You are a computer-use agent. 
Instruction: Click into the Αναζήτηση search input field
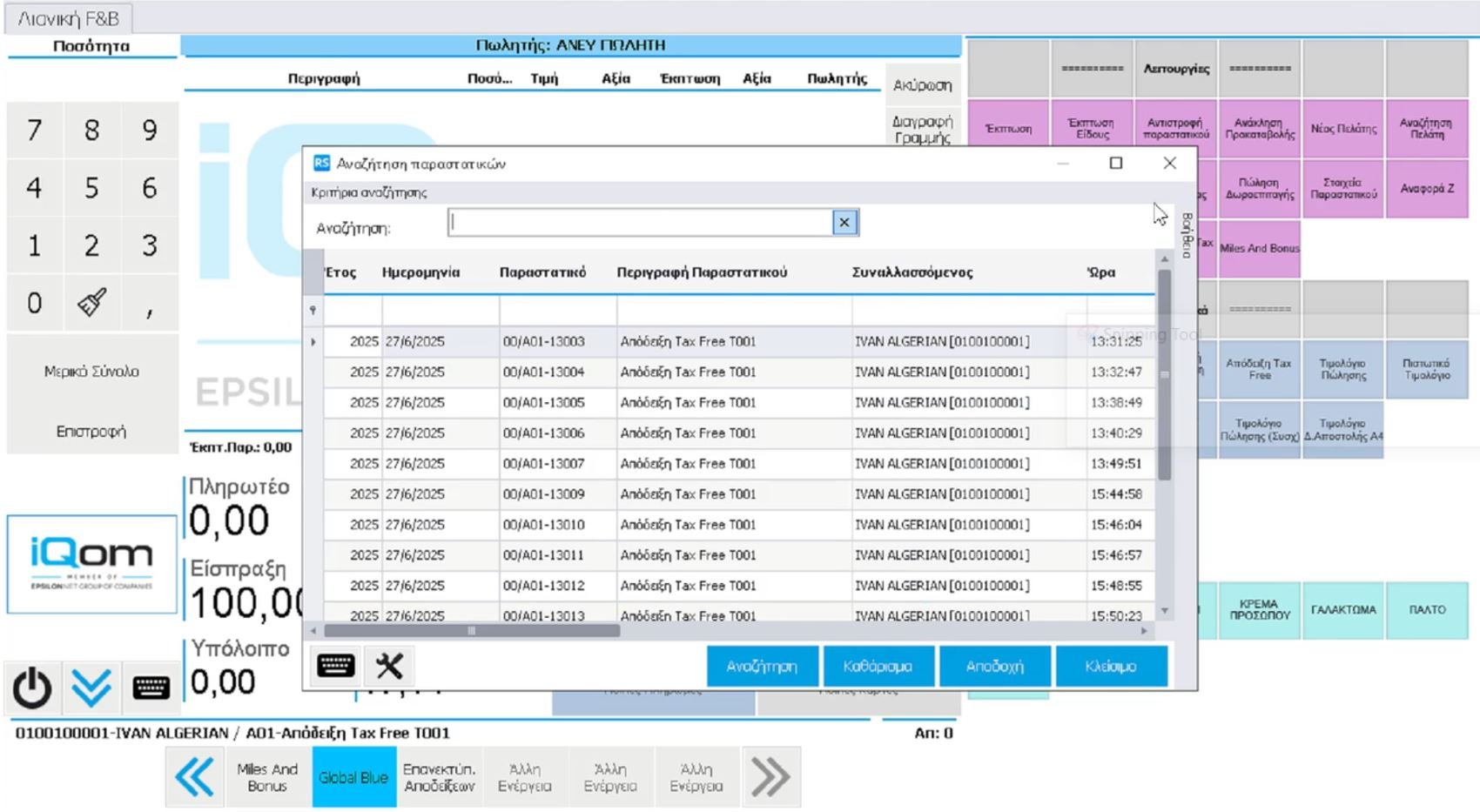(x=641, y=223)
